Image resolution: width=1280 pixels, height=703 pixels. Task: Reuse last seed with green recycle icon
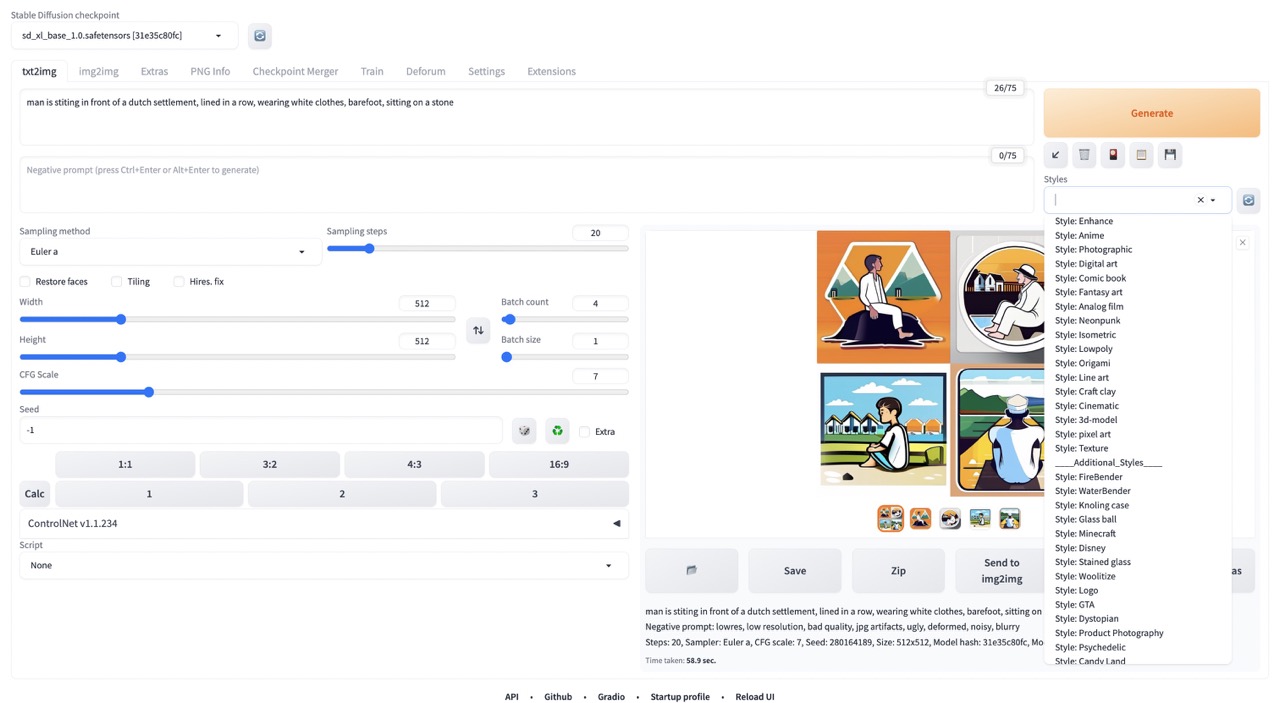(557, 431)
